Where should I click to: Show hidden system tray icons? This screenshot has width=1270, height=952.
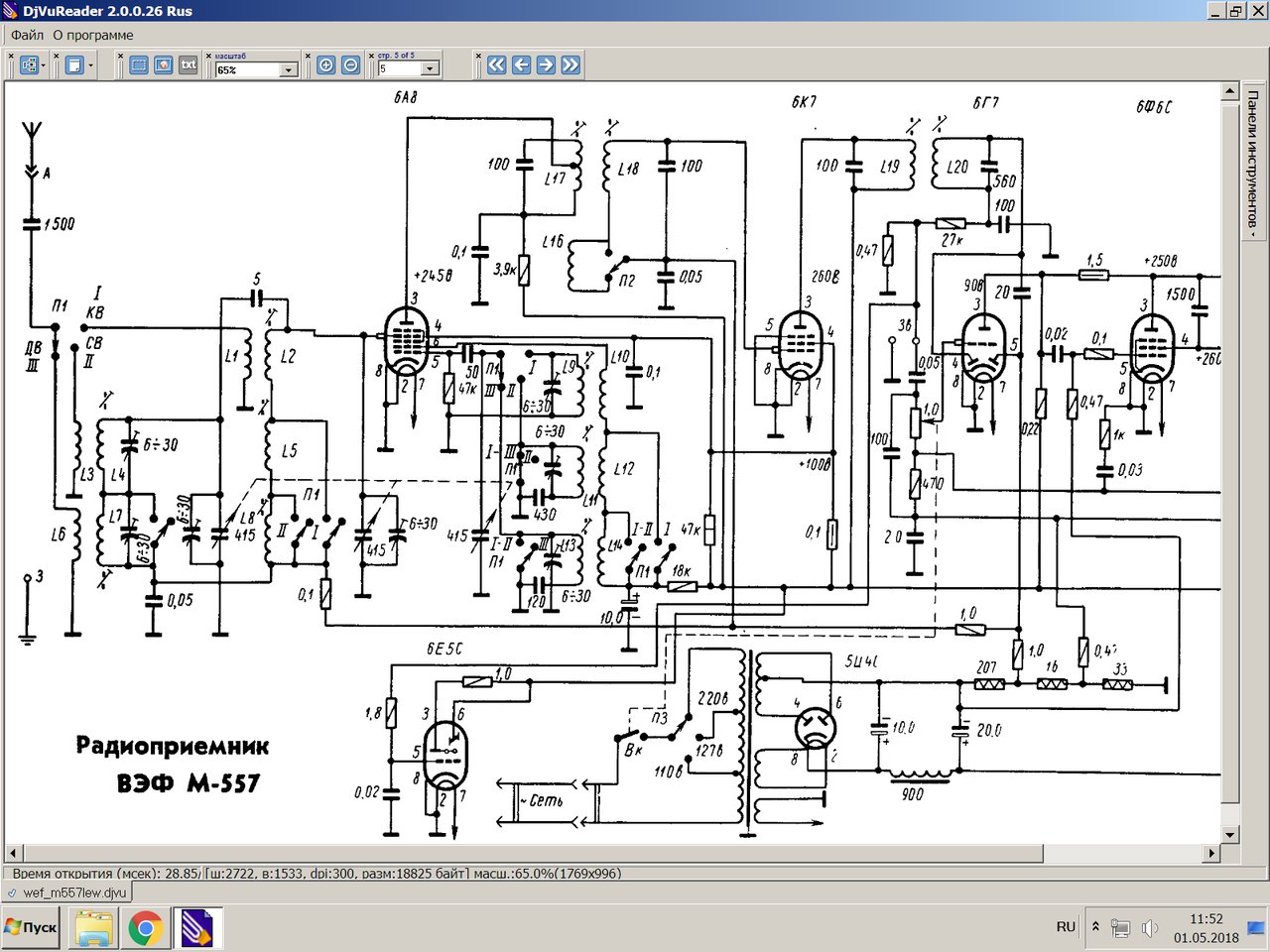(x=1095, y=927)
